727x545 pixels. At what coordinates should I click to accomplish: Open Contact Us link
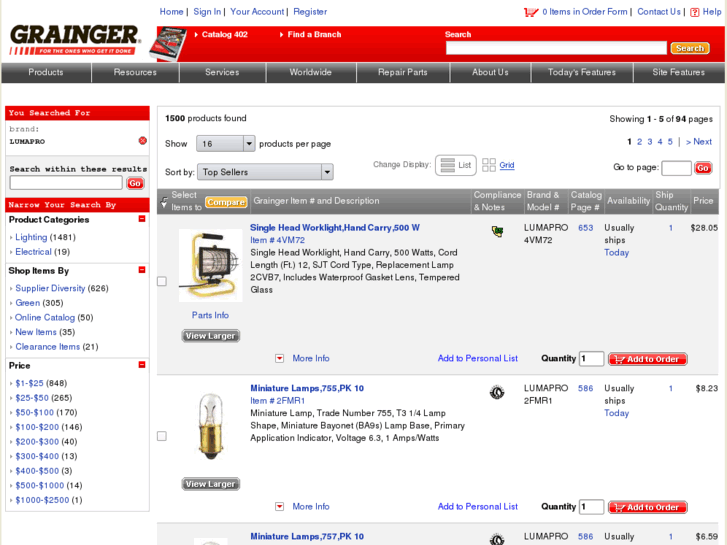pyautogui.click(x=659, y=12)
